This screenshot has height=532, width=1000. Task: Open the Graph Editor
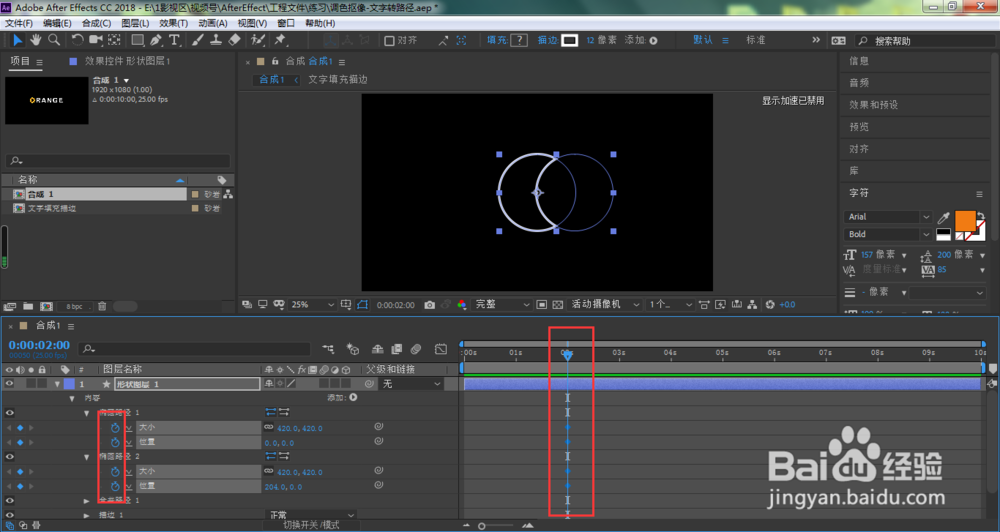click(441, 349)
